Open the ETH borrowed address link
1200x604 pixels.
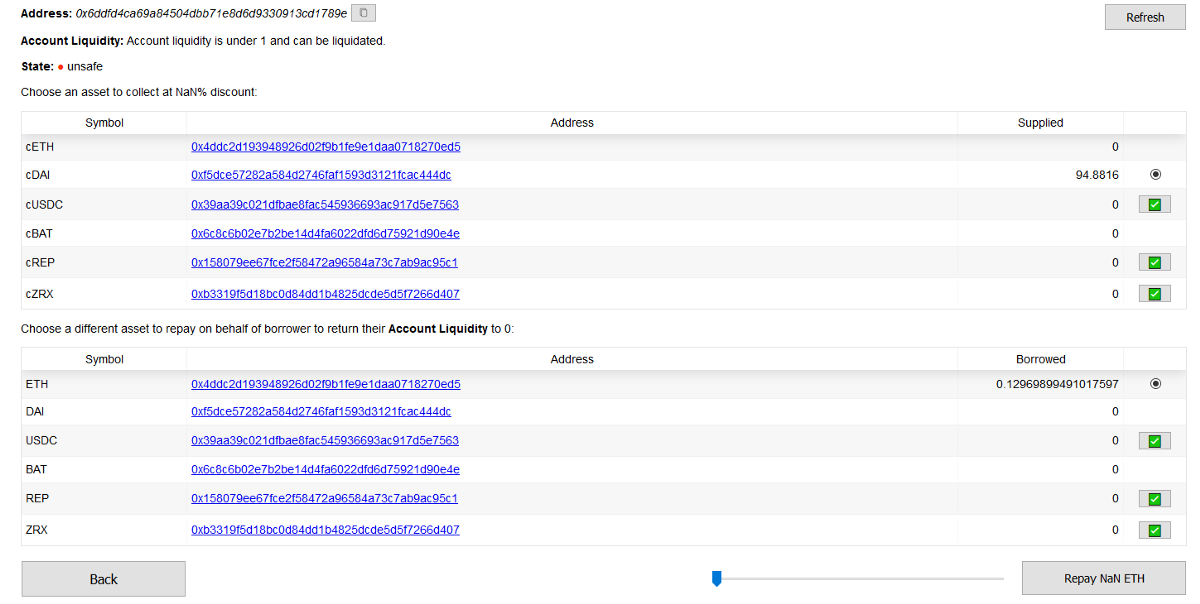(x=326, y=383)
